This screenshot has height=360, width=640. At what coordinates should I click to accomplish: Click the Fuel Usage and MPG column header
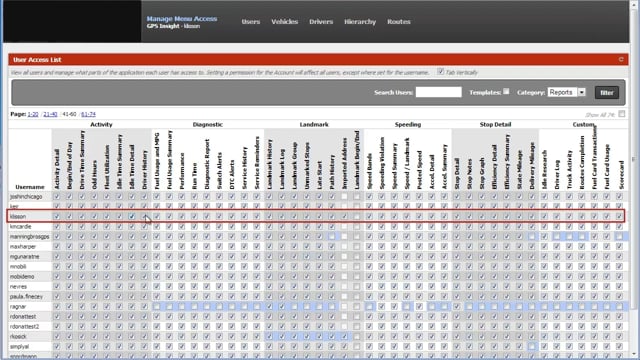157,160
